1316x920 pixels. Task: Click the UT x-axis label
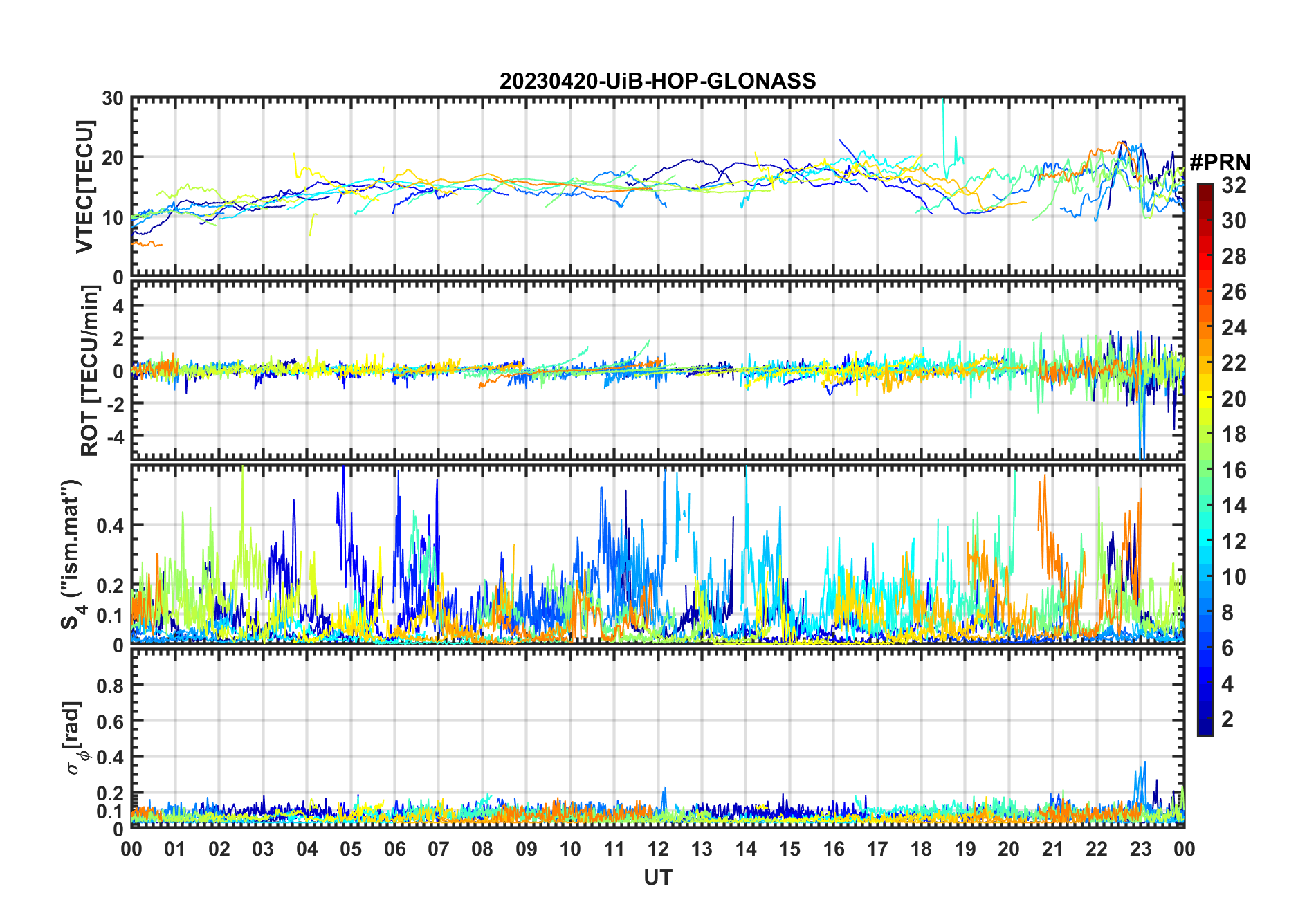pyautogui.click(x=657, y=878)
